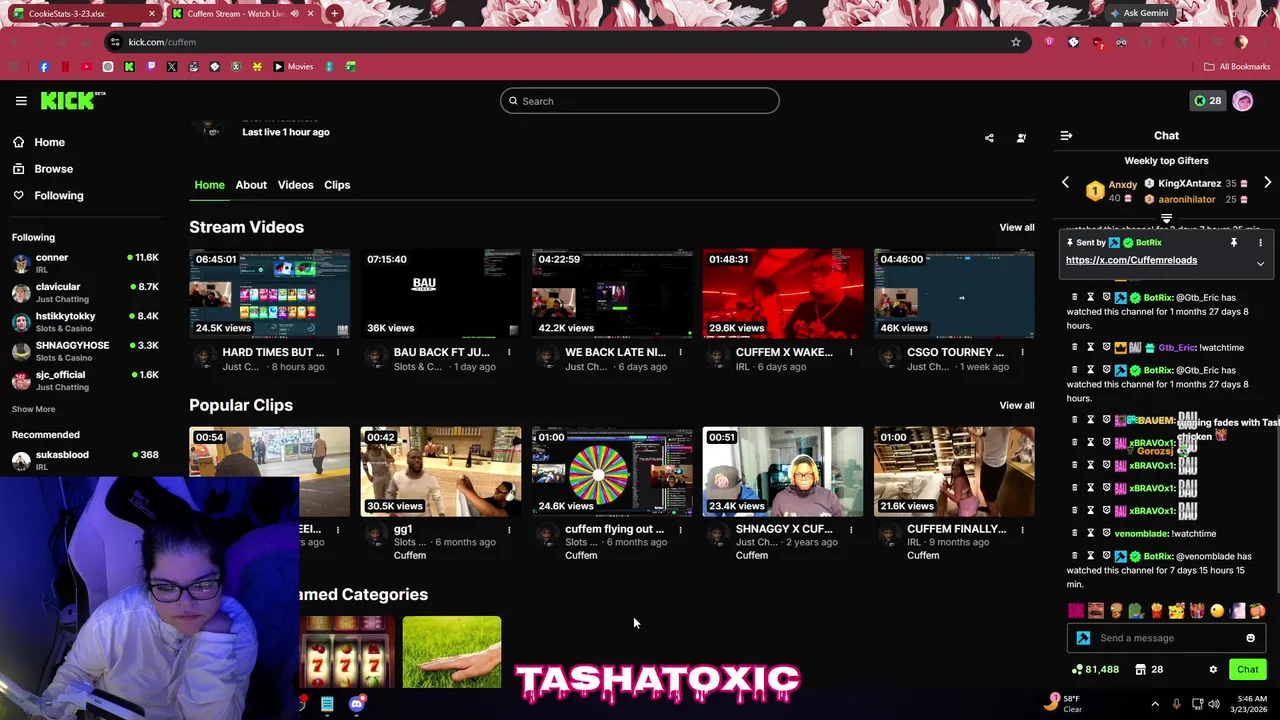
Task: Open the X bookmark icon
Action: coord(172,67)
